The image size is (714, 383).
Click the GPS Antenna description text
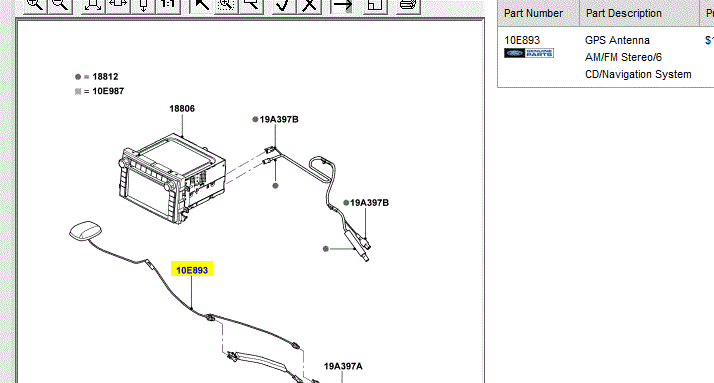[617, 40]
